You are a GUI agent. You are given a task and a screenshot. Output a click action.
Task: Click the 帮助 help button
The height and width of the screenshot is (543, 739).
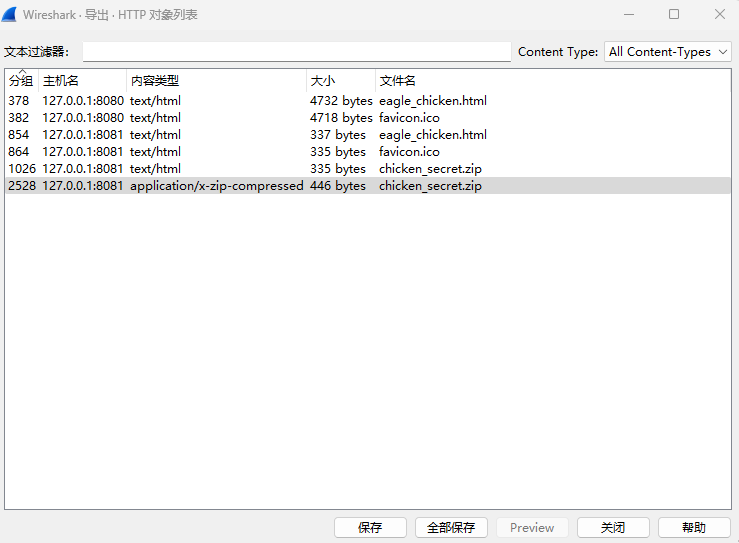click(x=694, y=527)
